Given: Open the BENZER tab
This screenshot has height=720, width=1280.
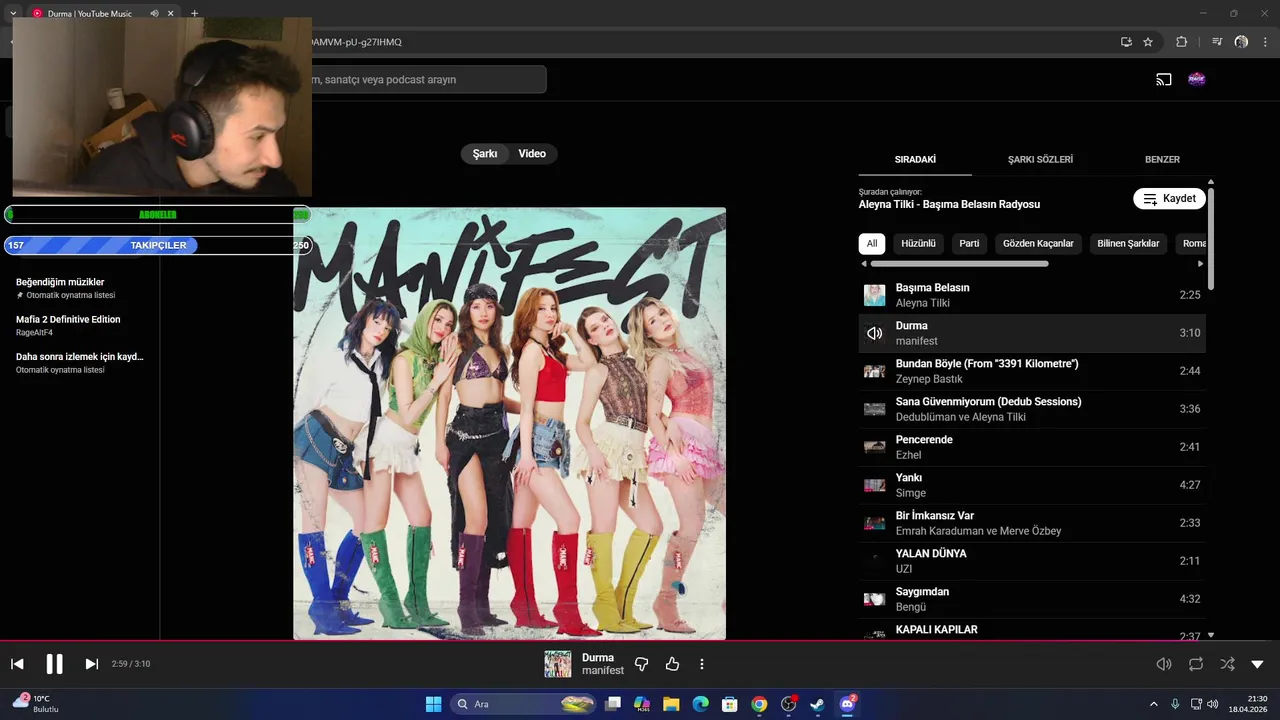Looking at the screenshot, I should 1162,159.
